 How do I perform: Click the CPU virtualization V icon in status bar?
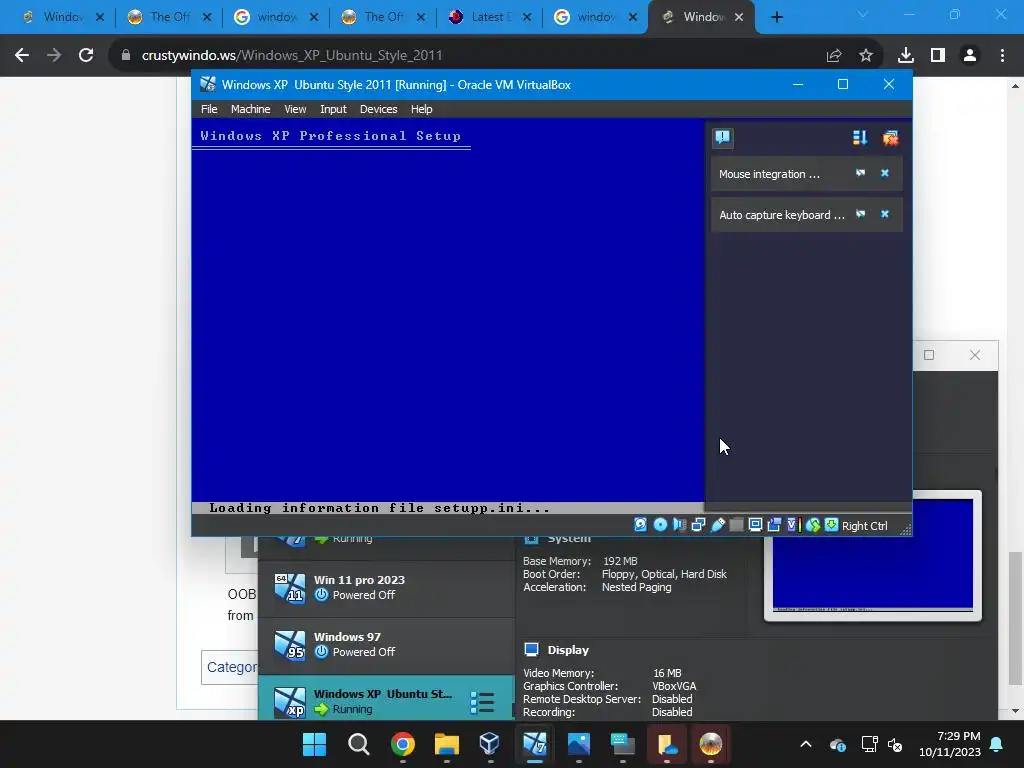793,525
